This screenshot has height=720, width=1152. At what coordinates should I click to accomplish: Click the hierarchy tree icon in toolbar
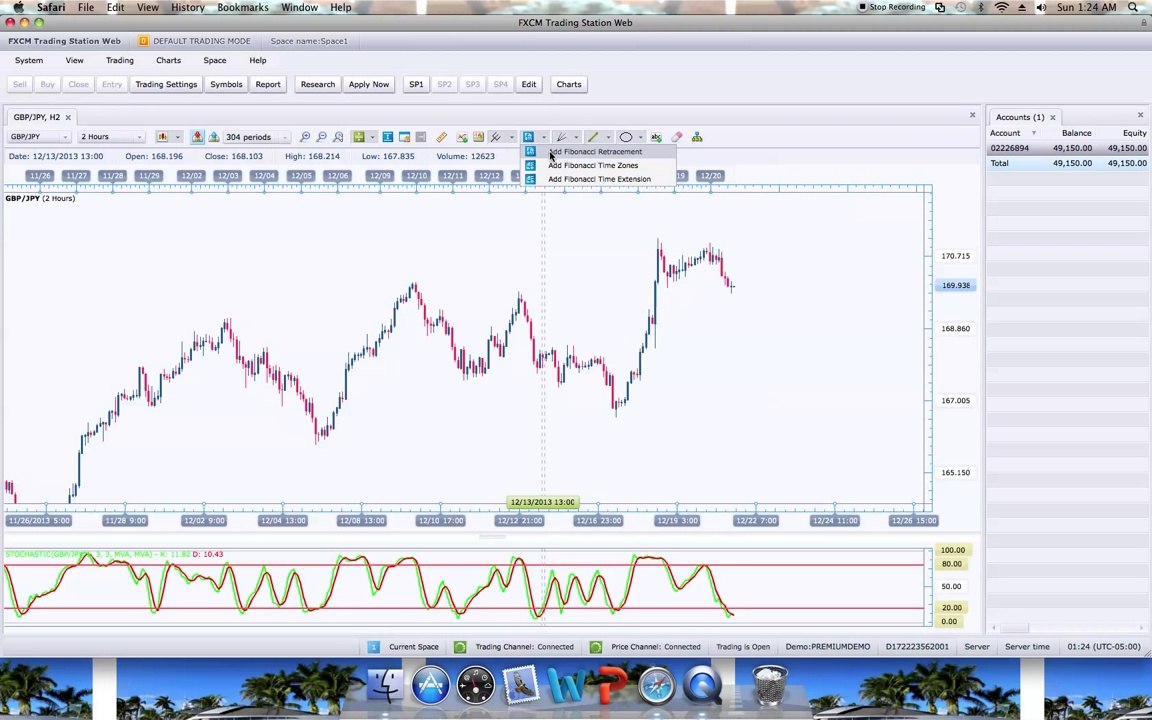tap(696, 137)
